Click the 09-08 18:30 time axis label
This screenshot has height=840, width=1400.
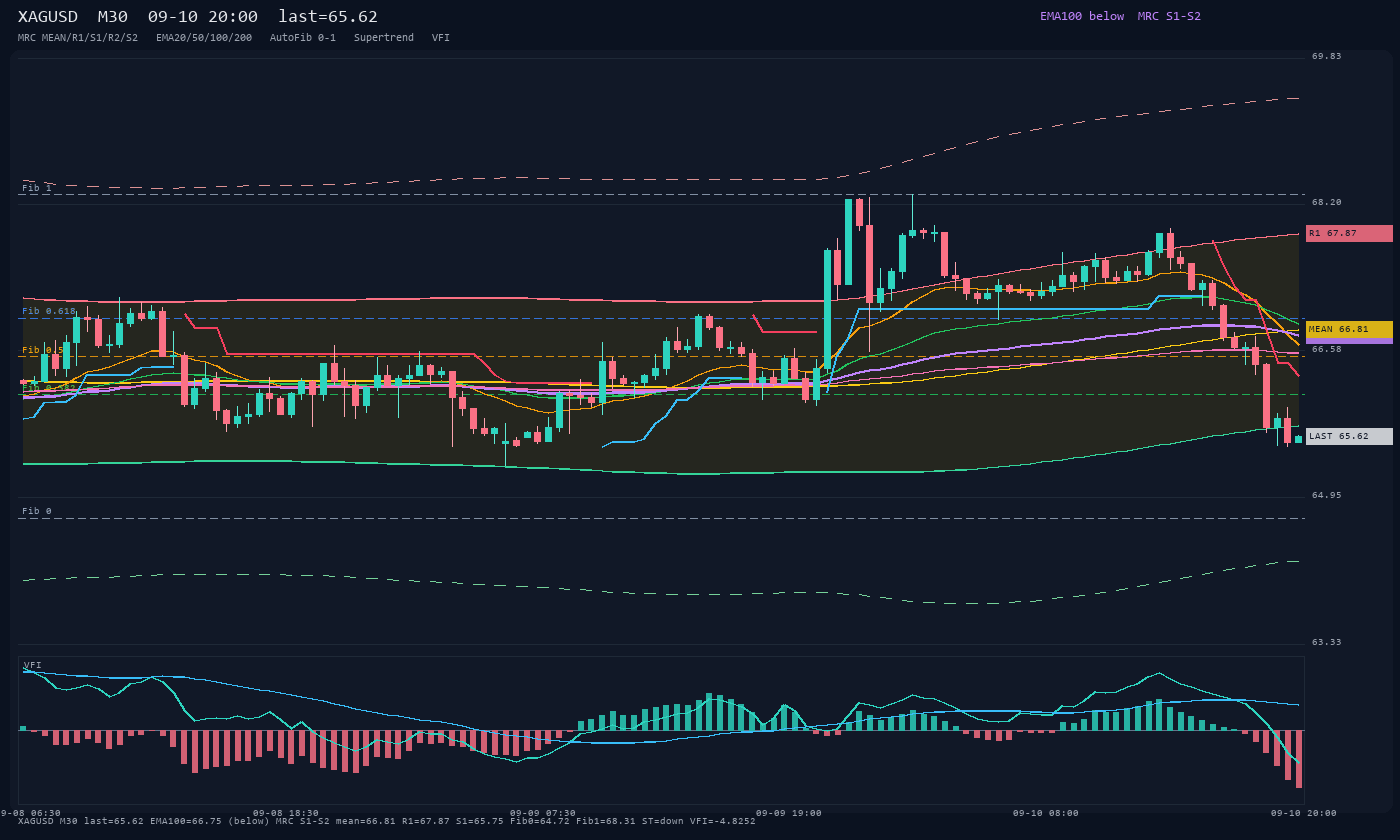286,813
